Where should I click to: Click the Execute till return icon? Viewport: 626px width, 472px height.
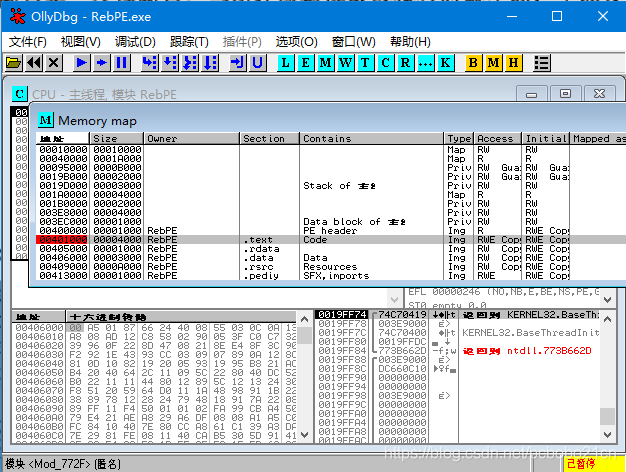click(x=238, y=63)
